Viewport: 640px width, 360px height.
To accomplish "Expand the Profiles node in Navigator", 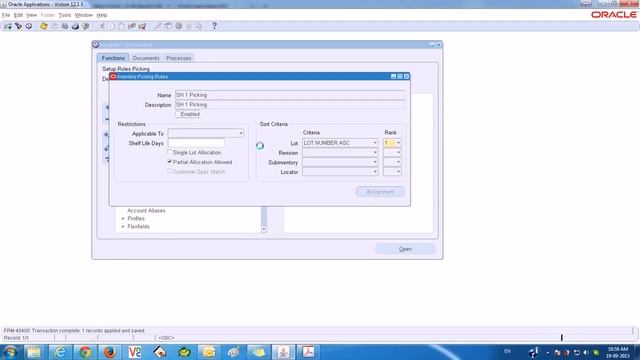I will point(123,219).
